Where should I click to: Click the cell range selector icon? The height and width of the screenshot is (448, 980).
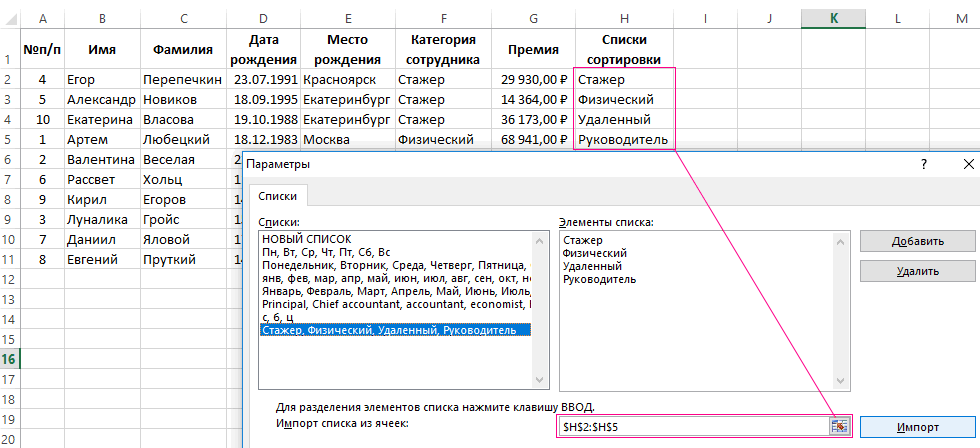click(838, 426)
